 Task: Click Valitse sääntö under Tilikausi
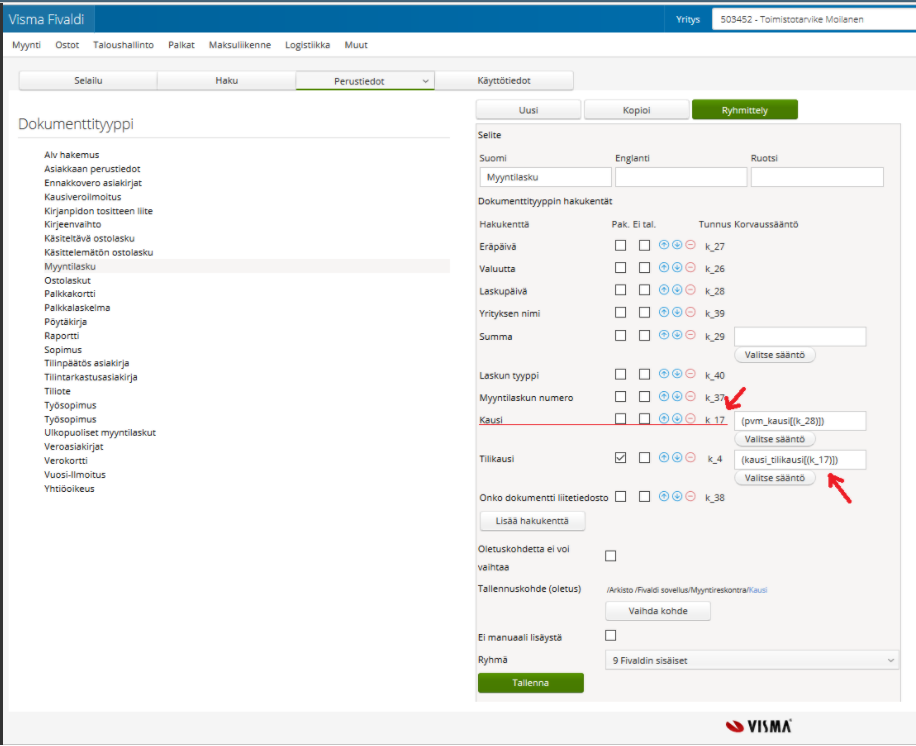click(x=775, y=478)
